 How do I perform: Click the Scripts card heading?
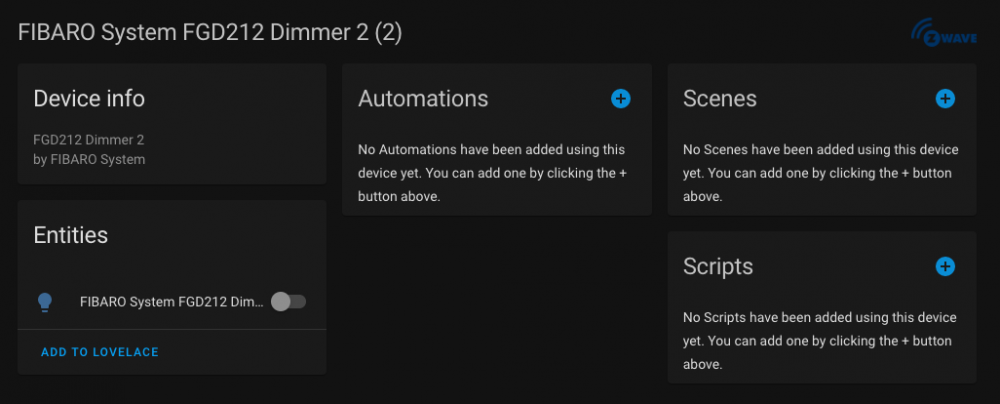(718, 266)
